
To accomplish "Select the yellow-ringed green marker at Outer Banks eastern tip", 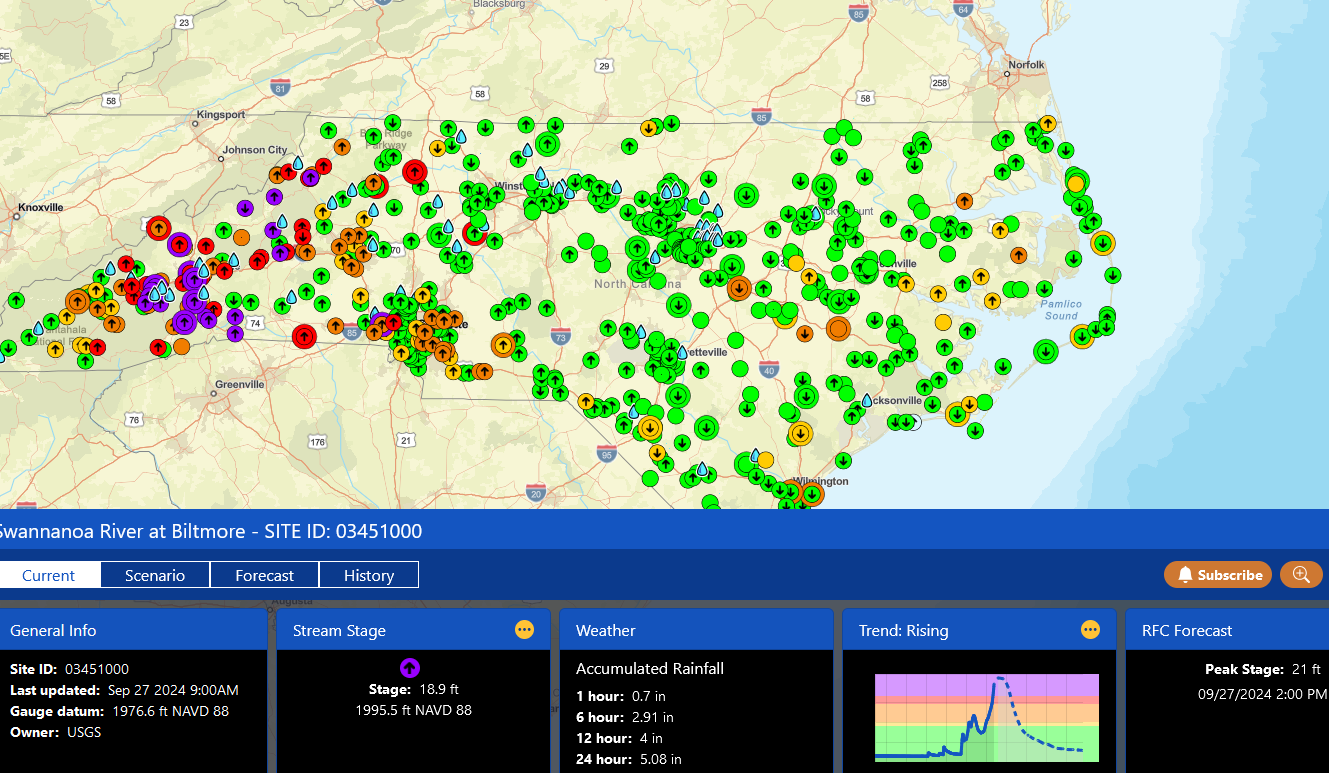I will pyautogui.click(x=1103, y=243).
